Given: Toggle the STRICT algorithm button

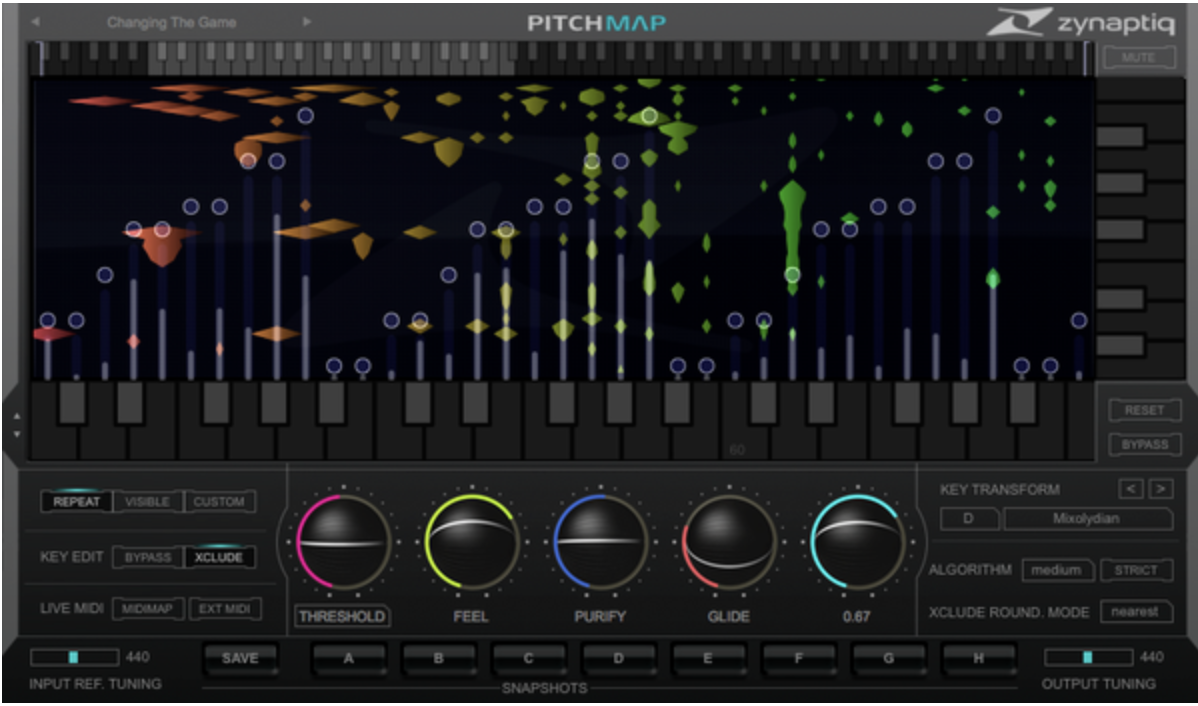Looking at the screenshot, I should [1136, 570].
